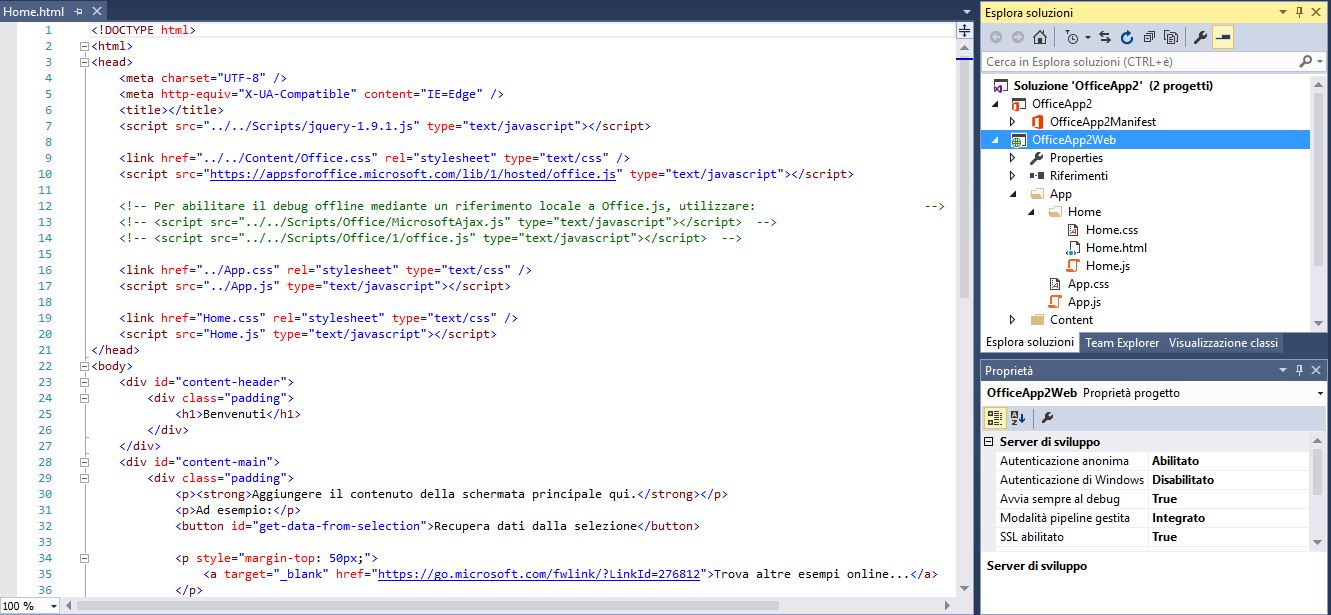Switch to the Visualizzazione classi tab

(x=1223, y=343)
